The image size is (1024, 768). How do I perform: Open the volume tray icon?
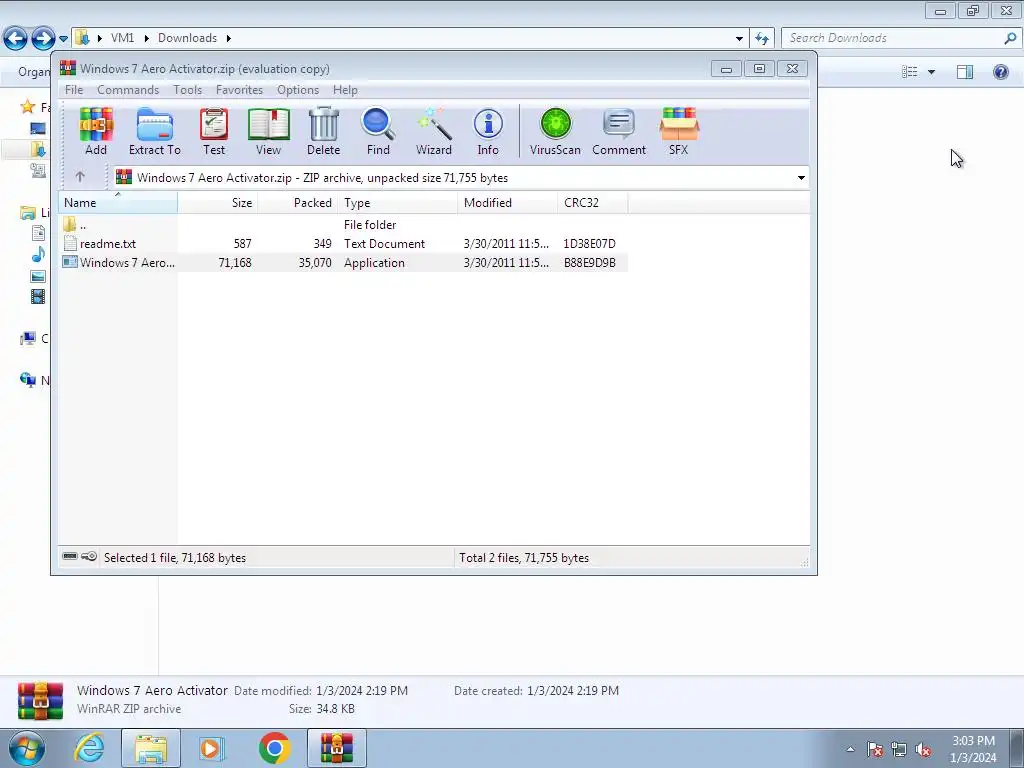tap(923, 750)
